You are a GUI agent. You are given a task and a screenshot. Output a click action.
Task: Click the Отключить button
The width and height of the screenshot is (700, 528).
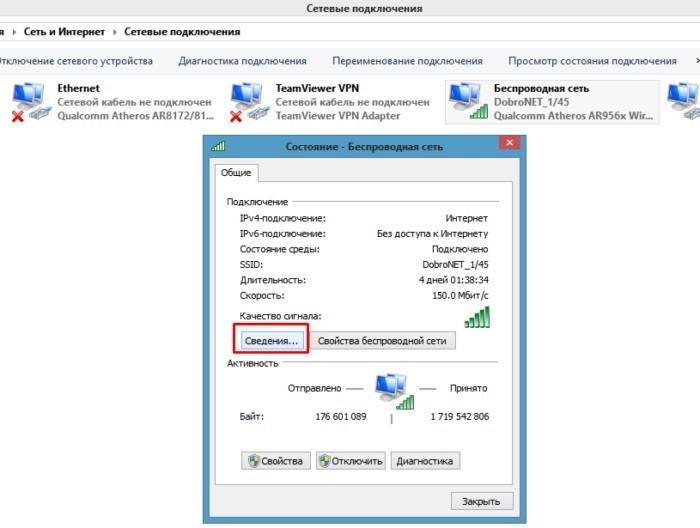[x=351, y=461]
